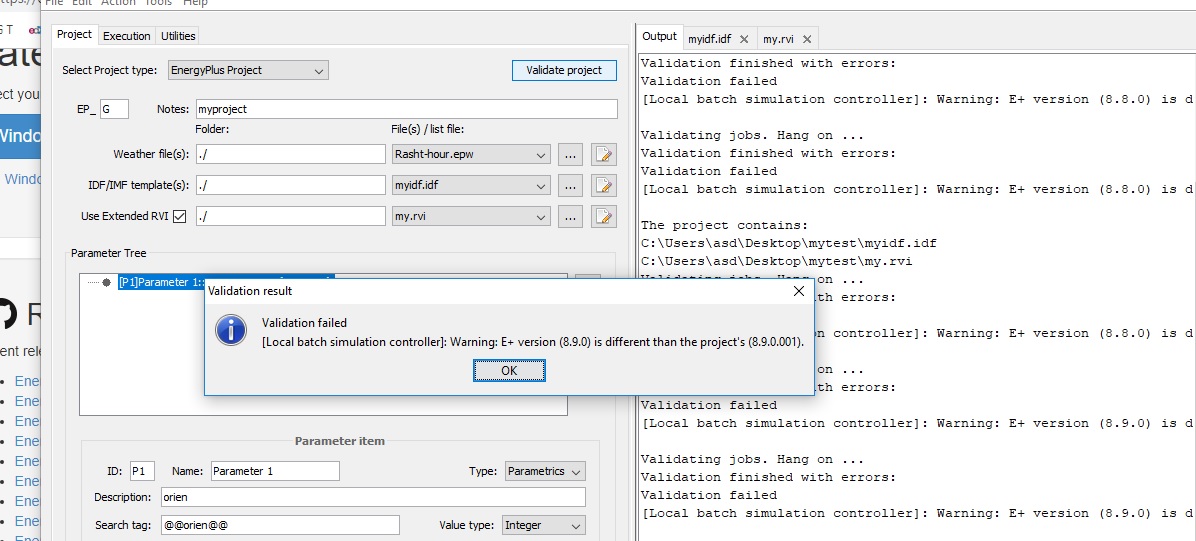The height and width of the screenshot is (541, 1196).
Task: Switch to the Execution tab
Action: (x=127, y=36)
